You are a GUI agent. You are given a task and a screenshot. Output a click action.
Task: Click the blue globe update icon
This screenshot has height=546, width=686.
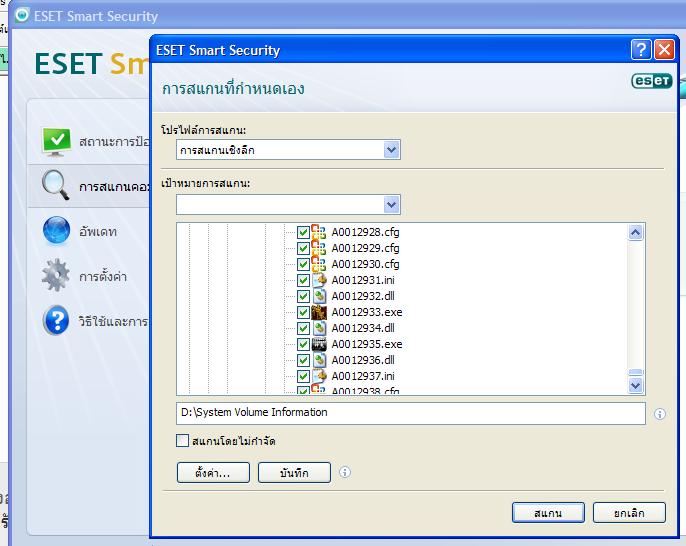[x=56, y=230]
